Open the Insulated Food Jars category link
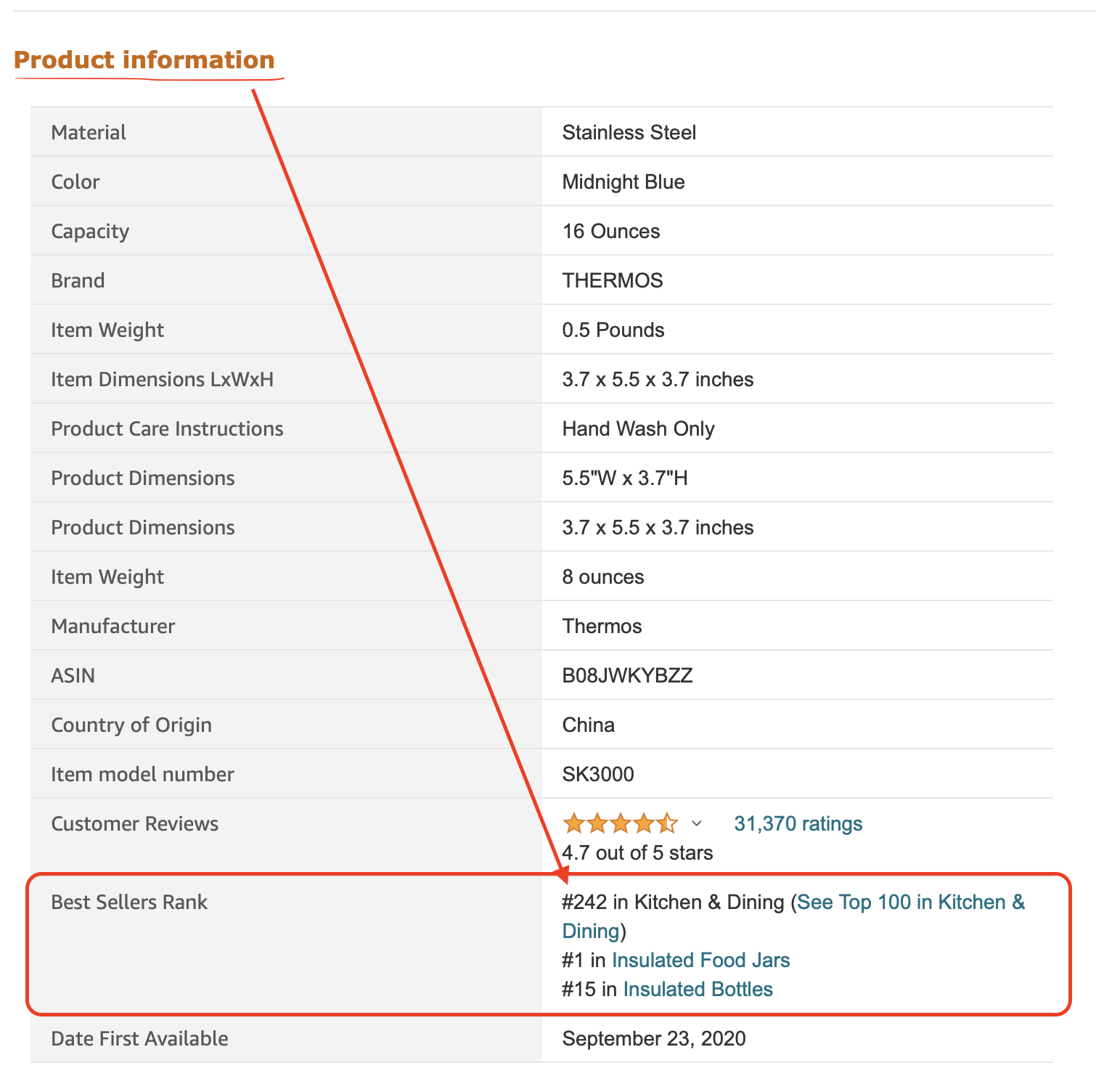 tap(700, 960)
